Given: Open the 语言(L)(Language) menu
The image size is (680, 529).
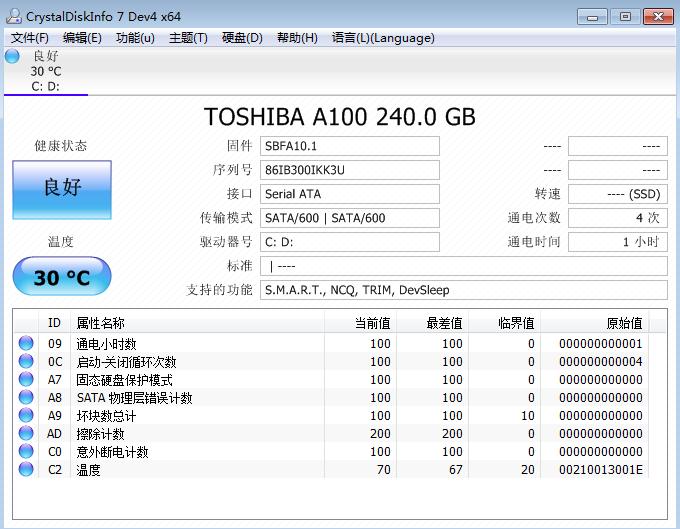Looking at the screenshot, I should point(383,38).
